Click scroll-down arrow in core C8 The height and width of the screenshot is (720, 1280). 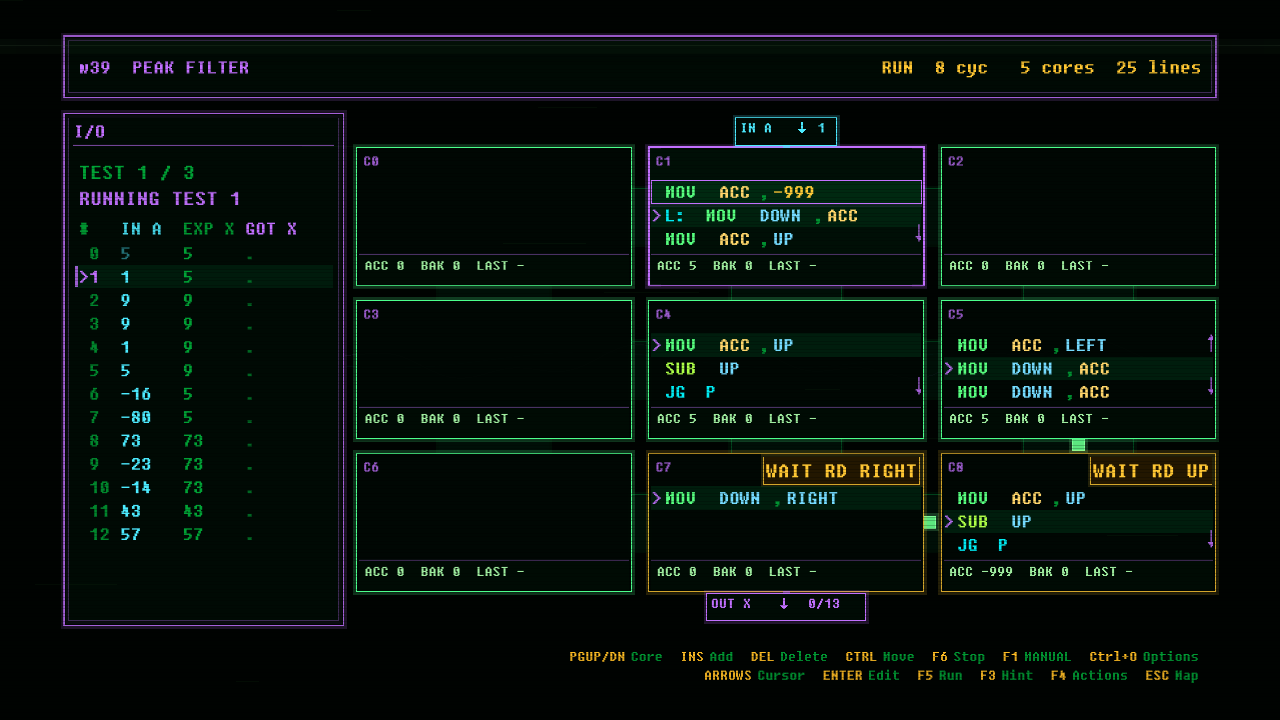pyautogui.click(x=1211, y=539)
